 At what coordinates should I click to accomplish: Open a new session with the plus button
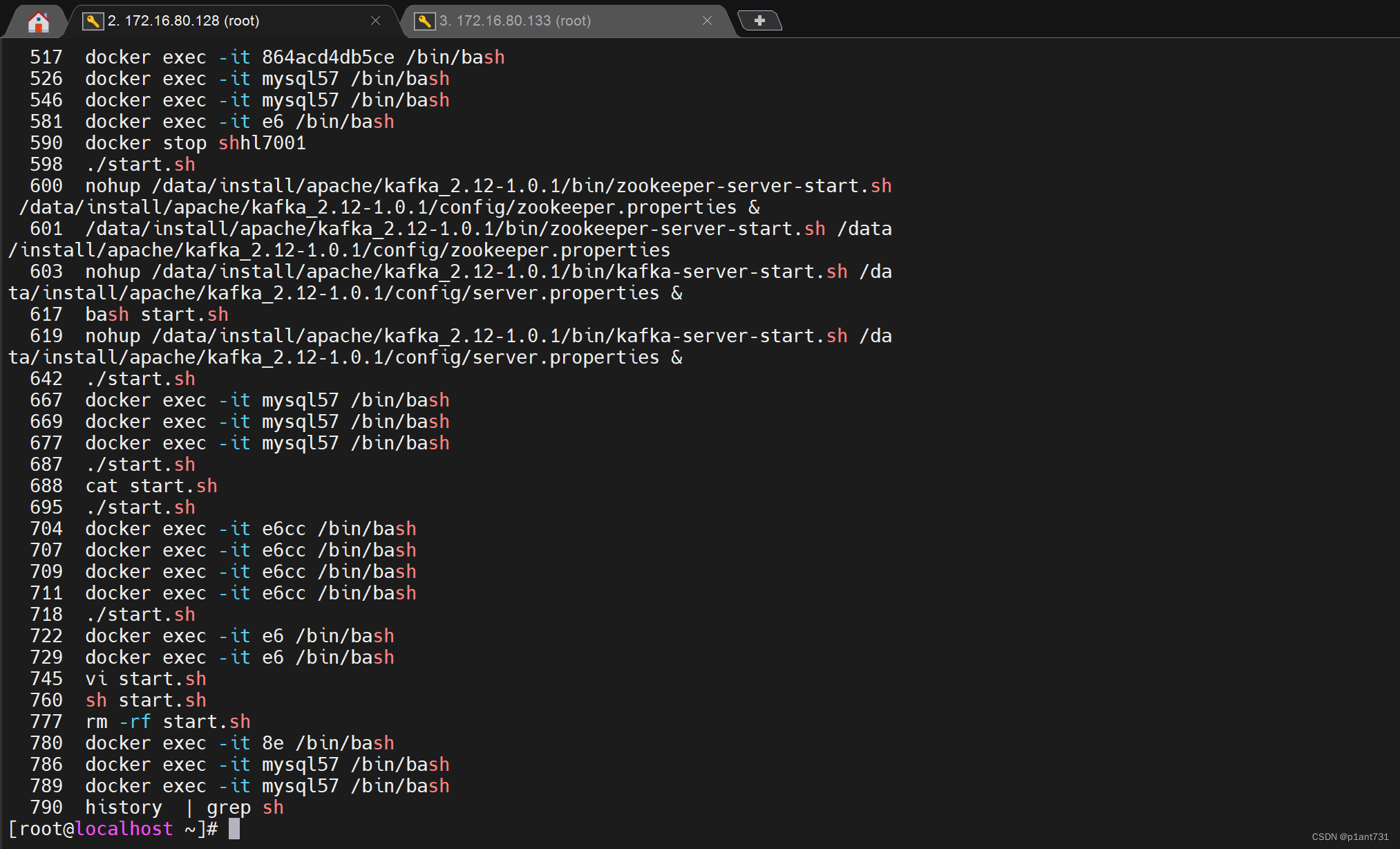(759, 21)
